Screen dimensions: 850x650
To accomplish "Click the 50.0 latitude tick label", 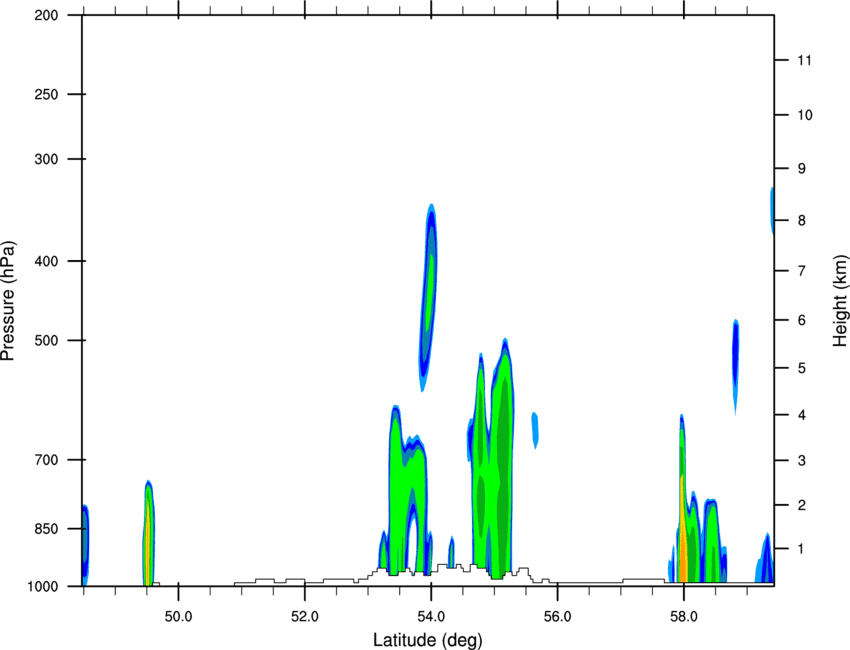I will point(178,617).
